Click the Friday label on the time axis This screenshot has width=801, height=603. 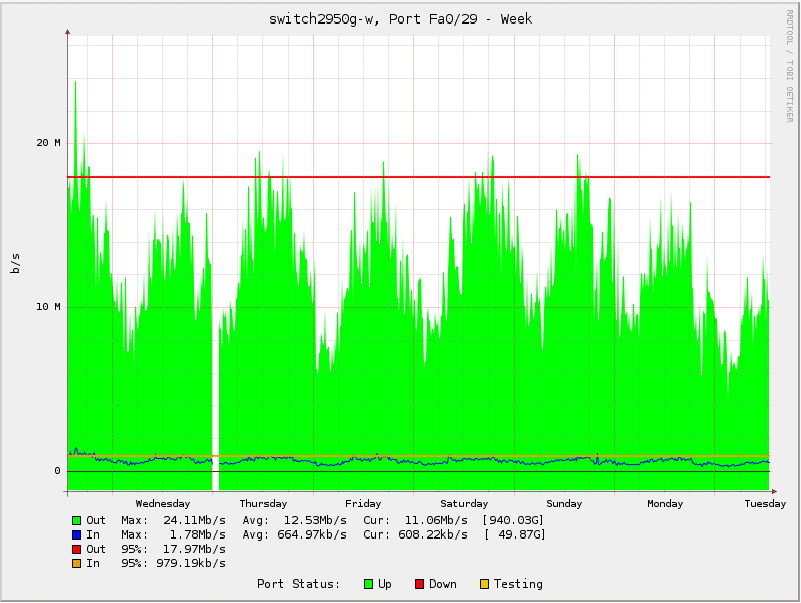pos(363,504)
